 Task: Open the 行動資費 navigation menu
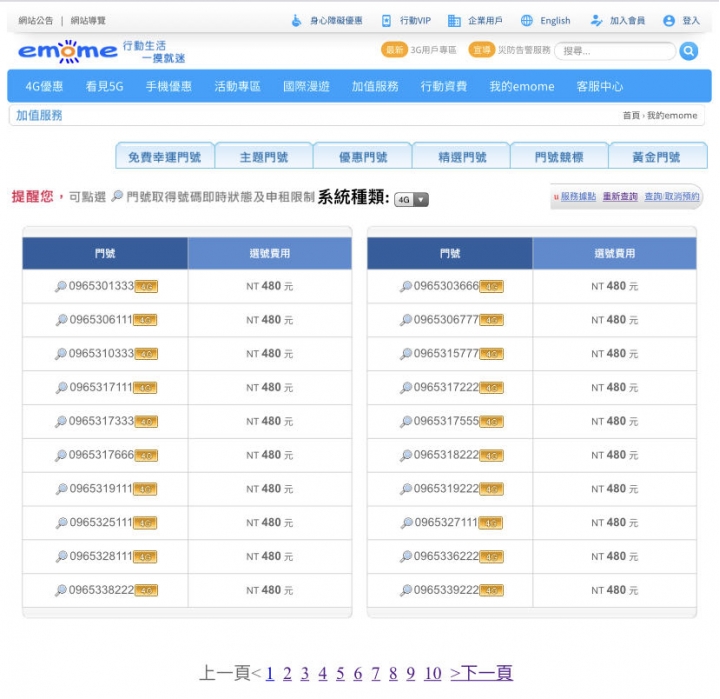444,86
